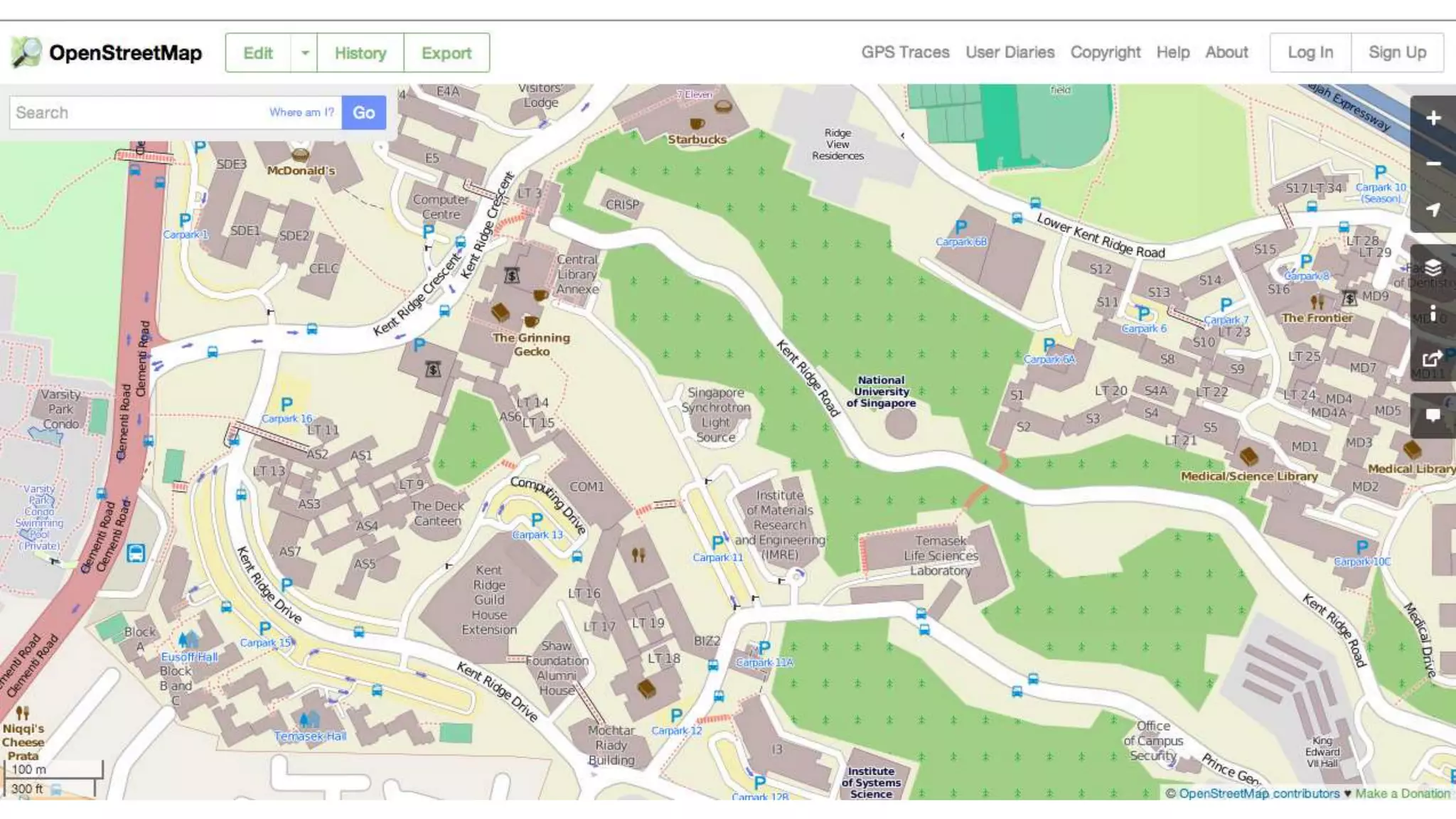Open the History tab
The width and height of the screenshot is (1456, 819).
pyautogui.click(x=360, y=53)
